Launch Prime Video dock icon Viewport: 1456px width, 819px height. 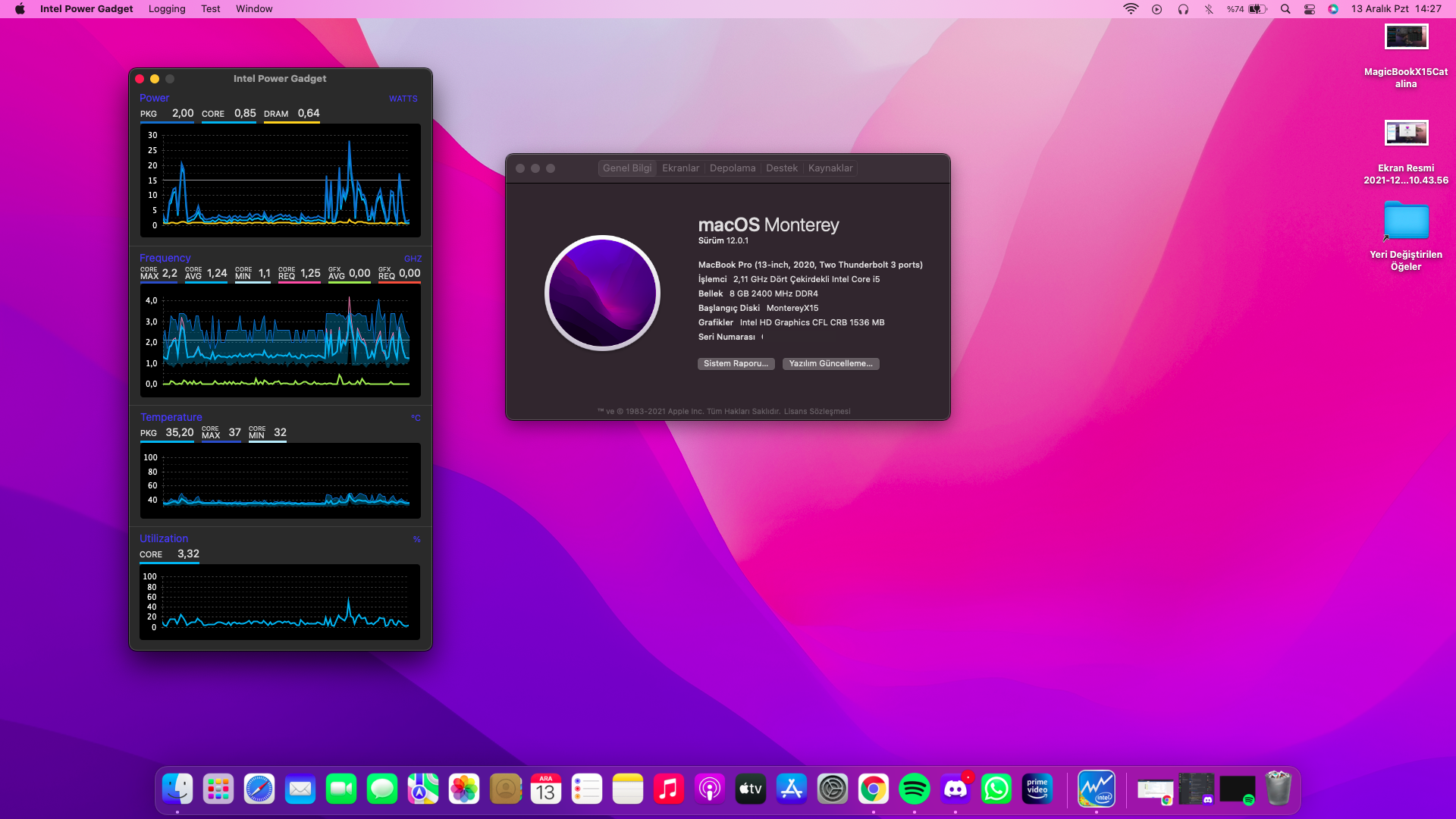tap(1037, 789)
